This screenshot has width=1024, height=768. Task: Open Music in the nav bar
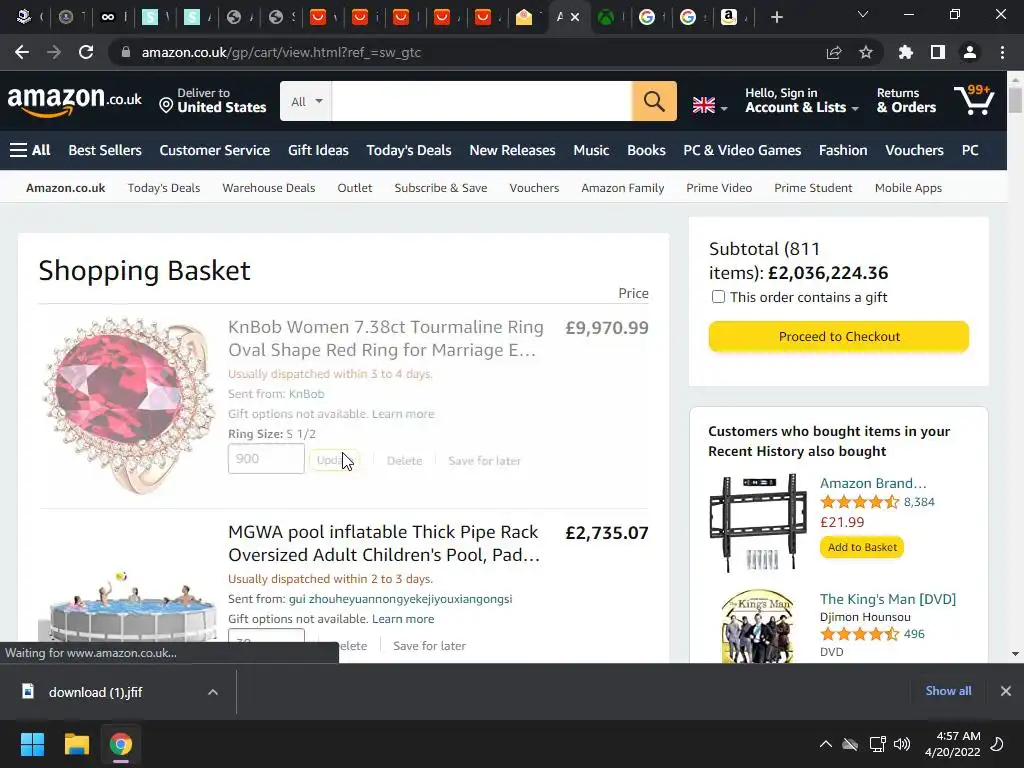click(591, 150)
